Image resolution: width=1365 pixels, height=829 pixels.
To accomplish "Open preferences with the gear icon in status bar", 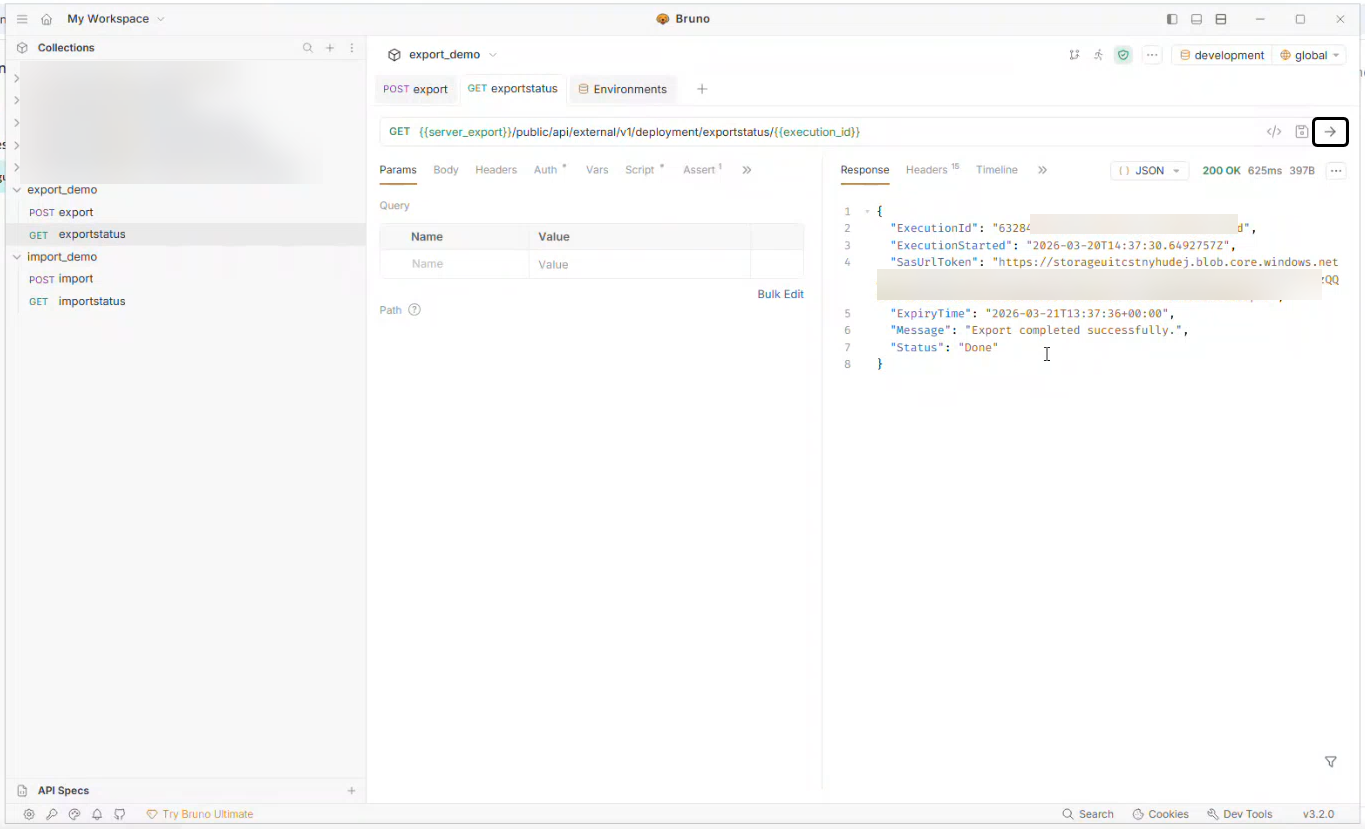I will (x=29, y=814).
